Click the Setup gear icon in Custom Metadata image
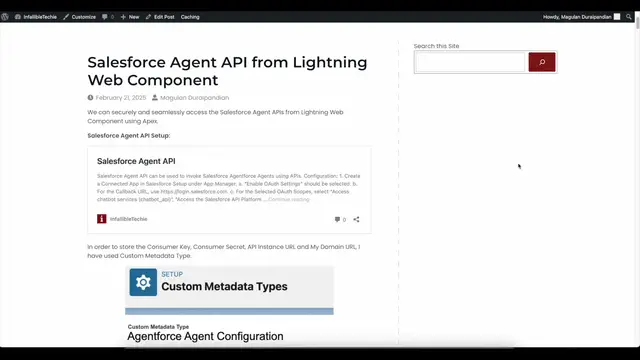Viewport: 640px width, 360px height. click(143, 282)
